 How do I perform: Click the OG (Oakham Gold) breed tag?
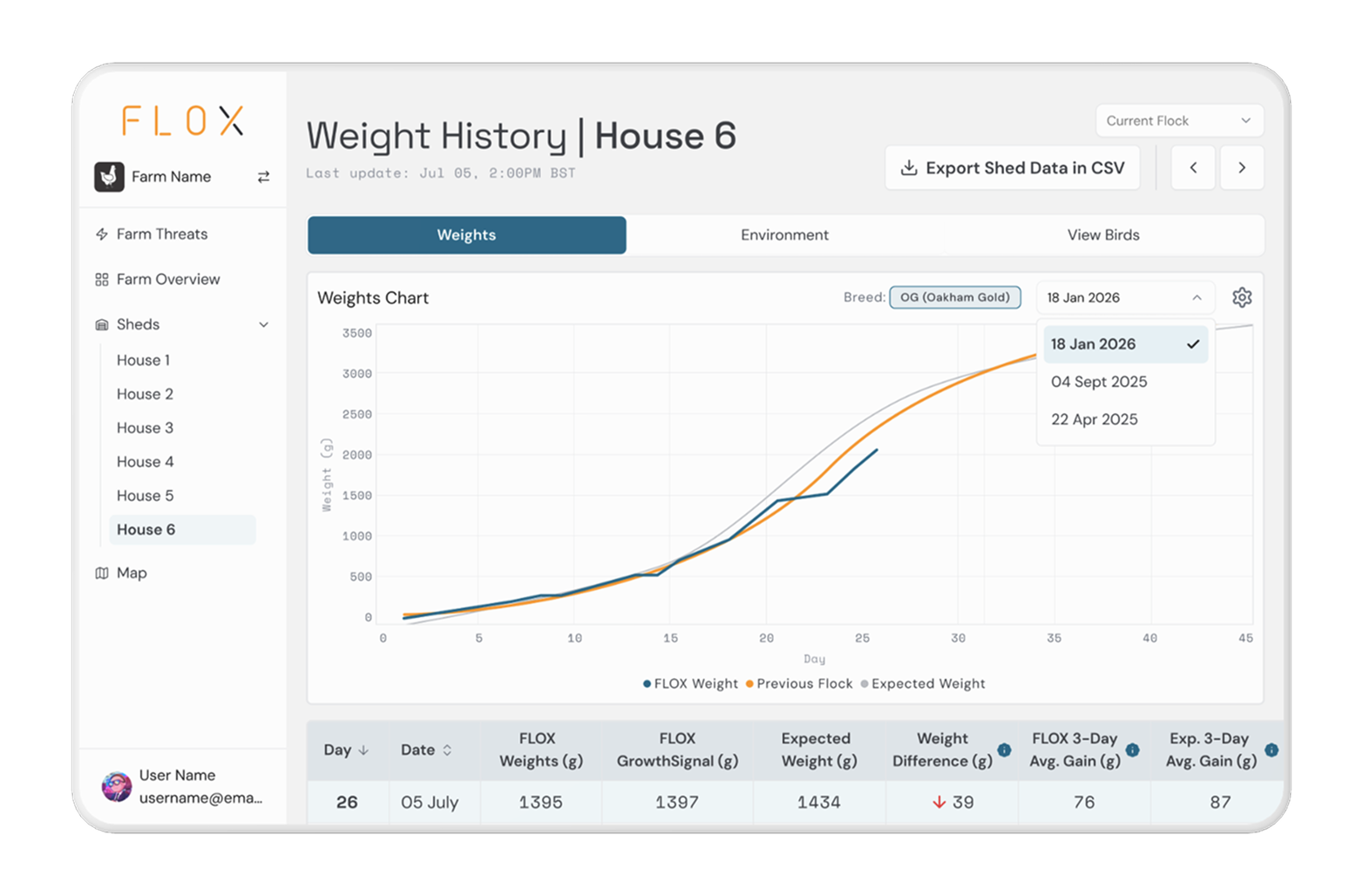coord(955,297)
